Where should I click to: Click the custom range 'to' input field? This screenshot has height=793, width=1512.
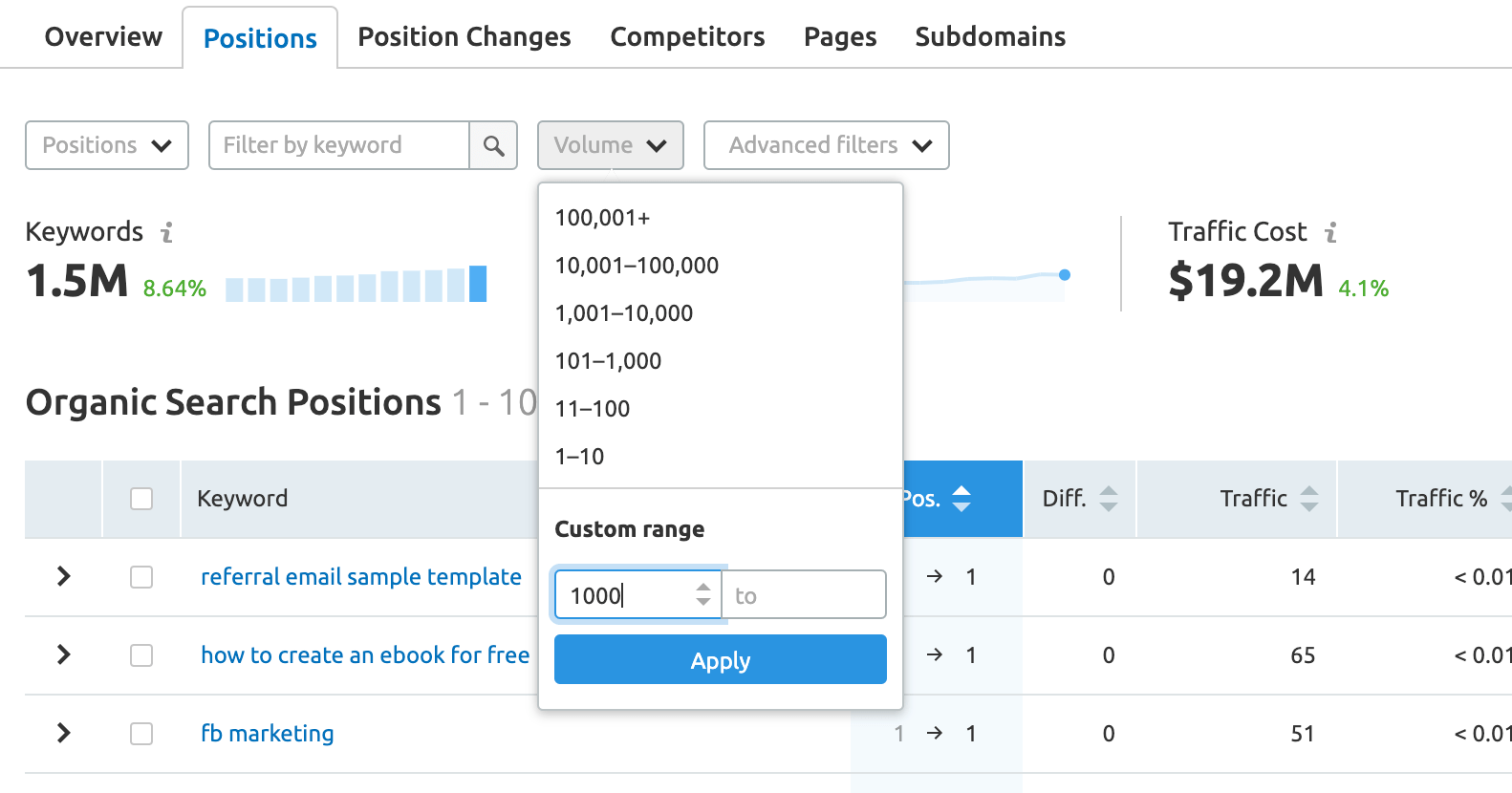(x=805, y=595)
